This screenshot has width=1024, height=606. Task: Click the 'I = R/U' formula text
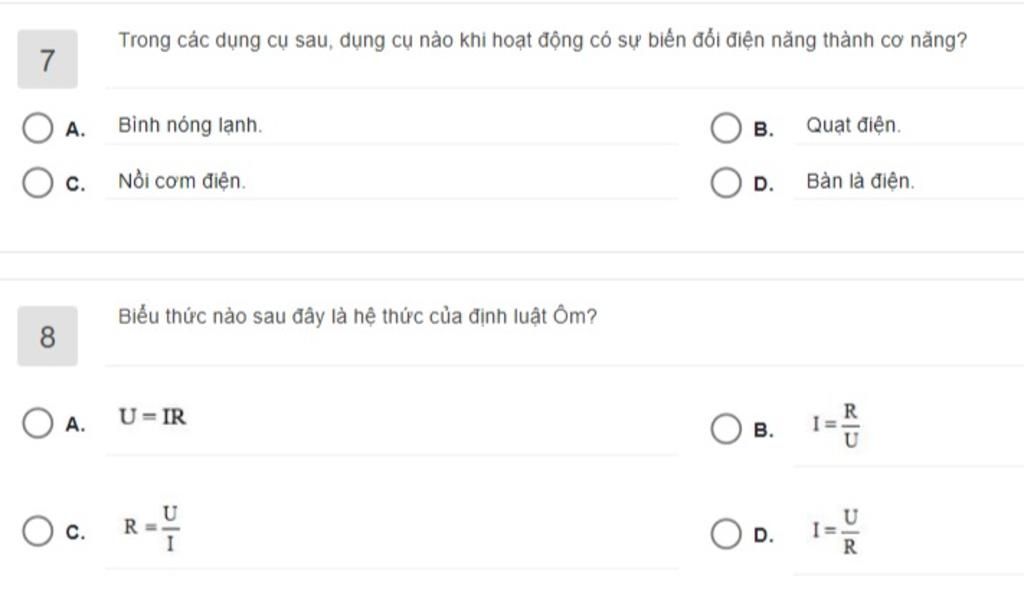[x=838, y=426]
